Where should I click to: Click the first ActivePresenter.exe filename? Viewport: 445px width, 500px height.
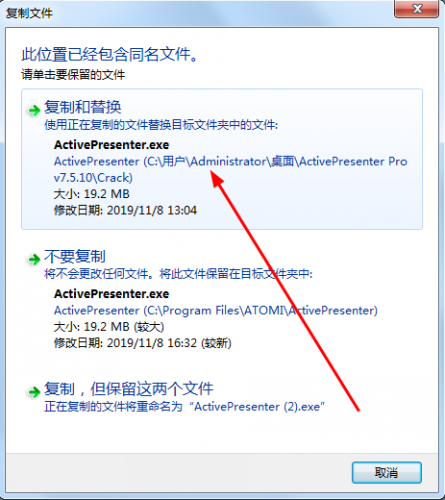point(111,145)
